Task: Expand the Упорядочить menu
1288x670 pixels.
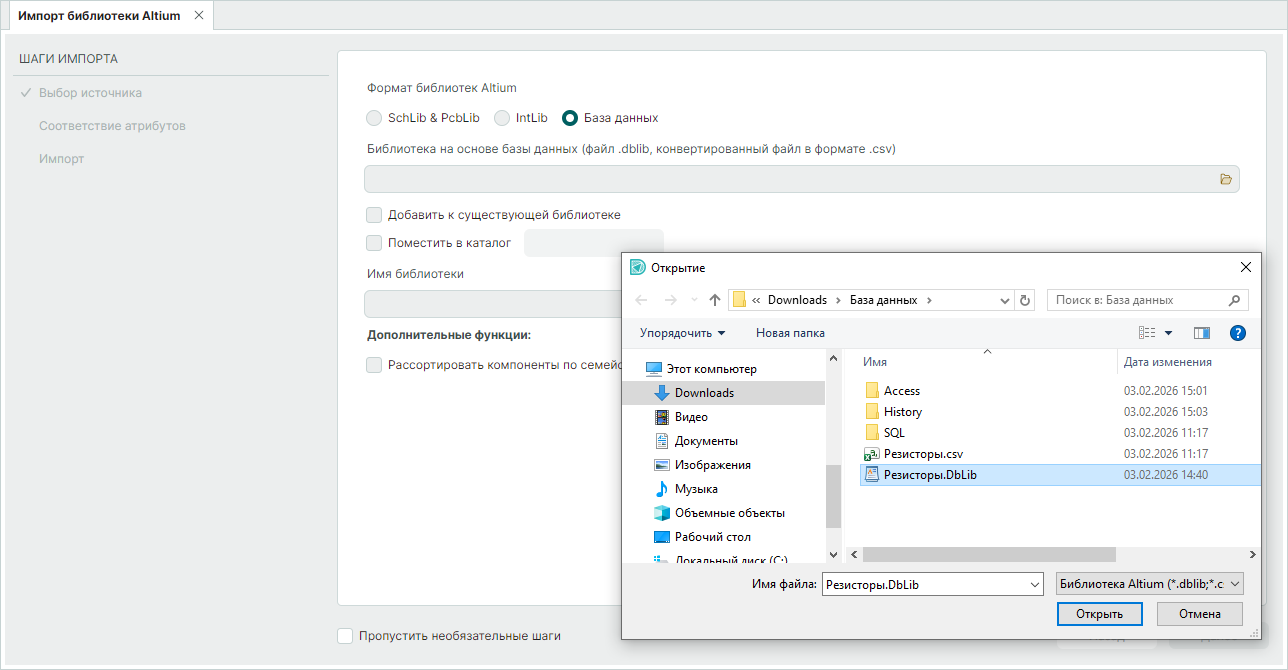Action: click(x=683, y=333)
